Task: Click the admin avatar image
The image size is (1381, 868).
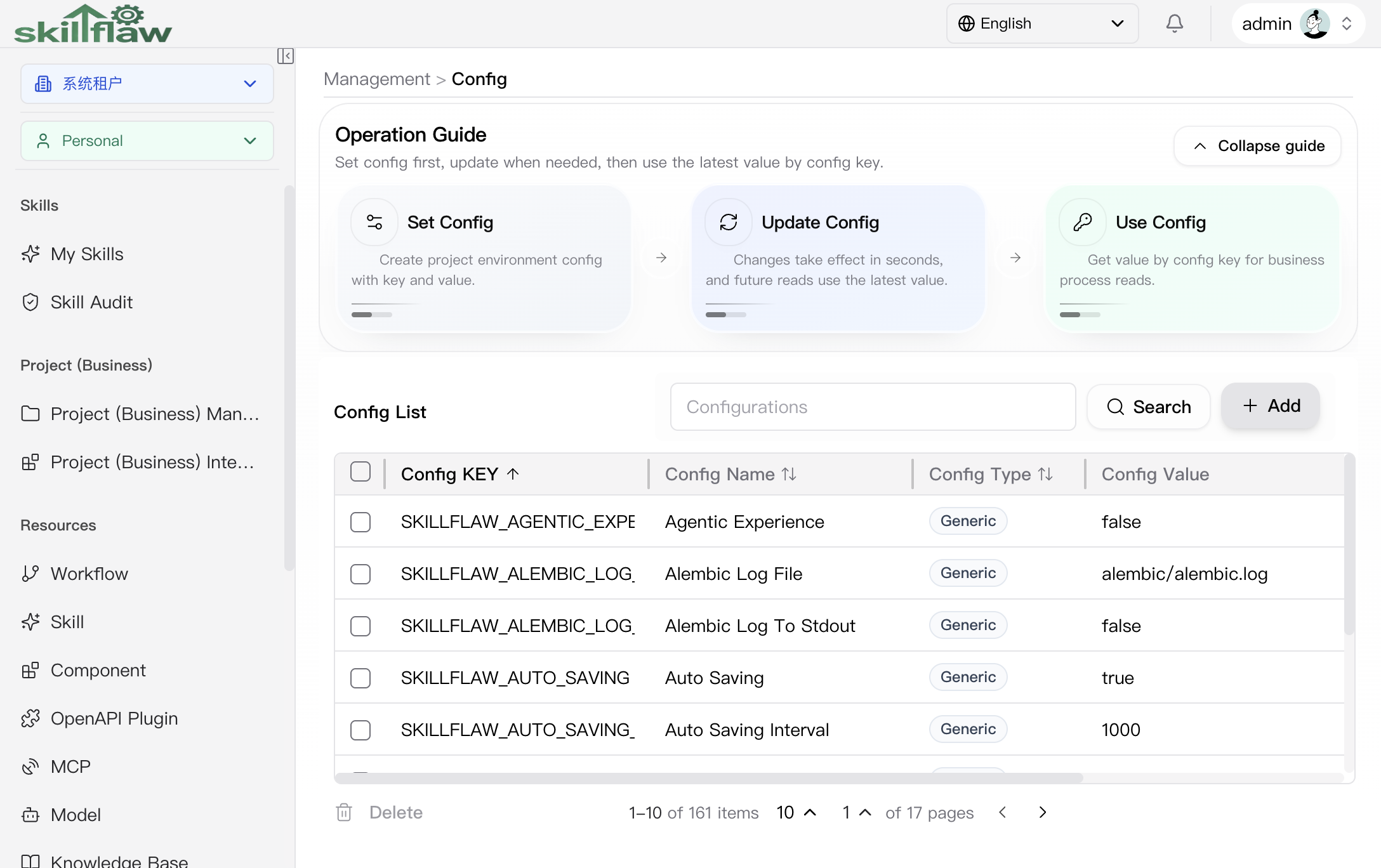Action: (1315, 24)
